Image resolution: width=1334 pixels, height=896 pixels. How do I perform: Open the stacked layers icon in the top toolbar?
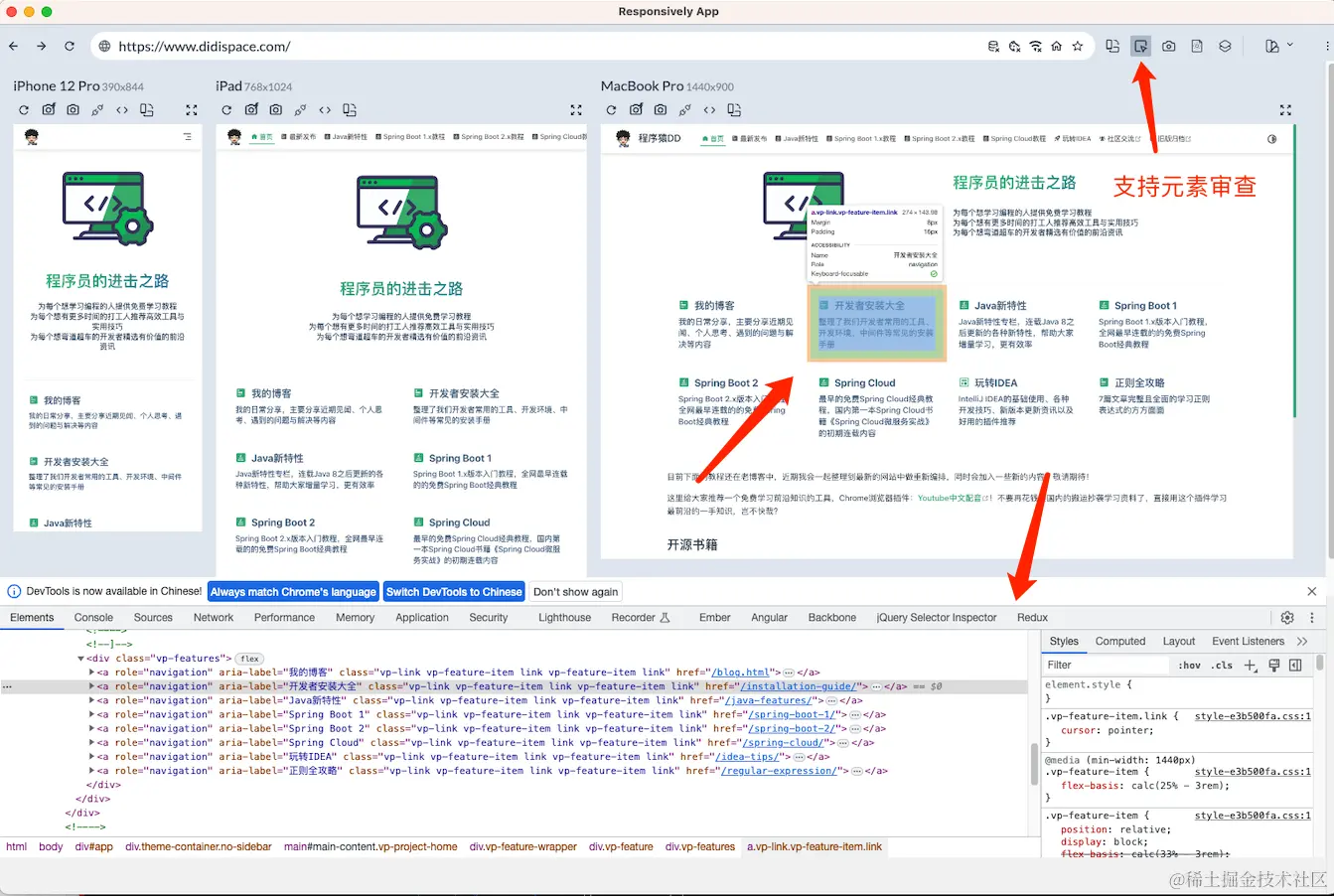click(x=1225, y=46)
